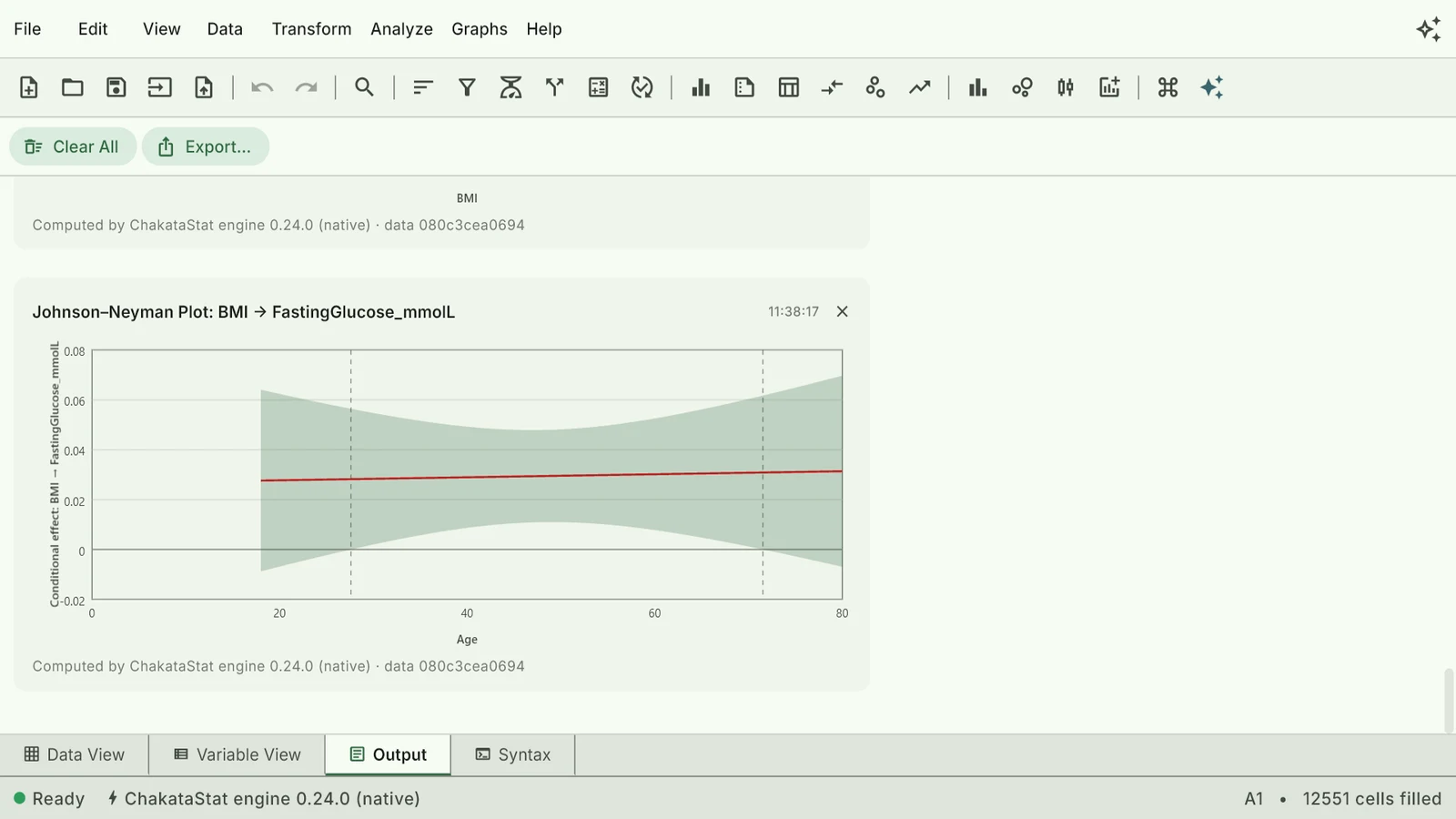Viewport: 1456px width, 819px height.
Task: Switch to the Syntax tab
Action: click(513, 754)
